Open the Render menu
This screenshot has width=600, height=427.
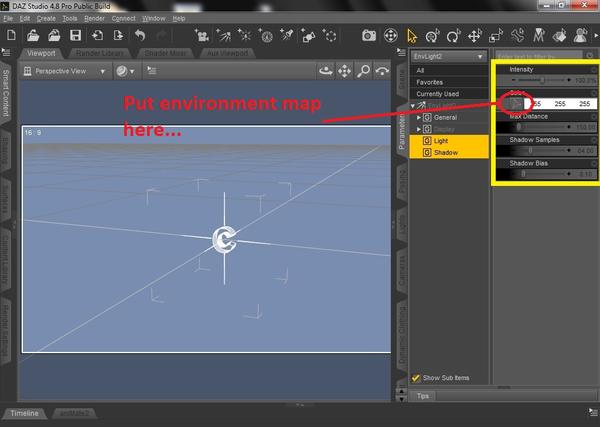tap(95, 18)
